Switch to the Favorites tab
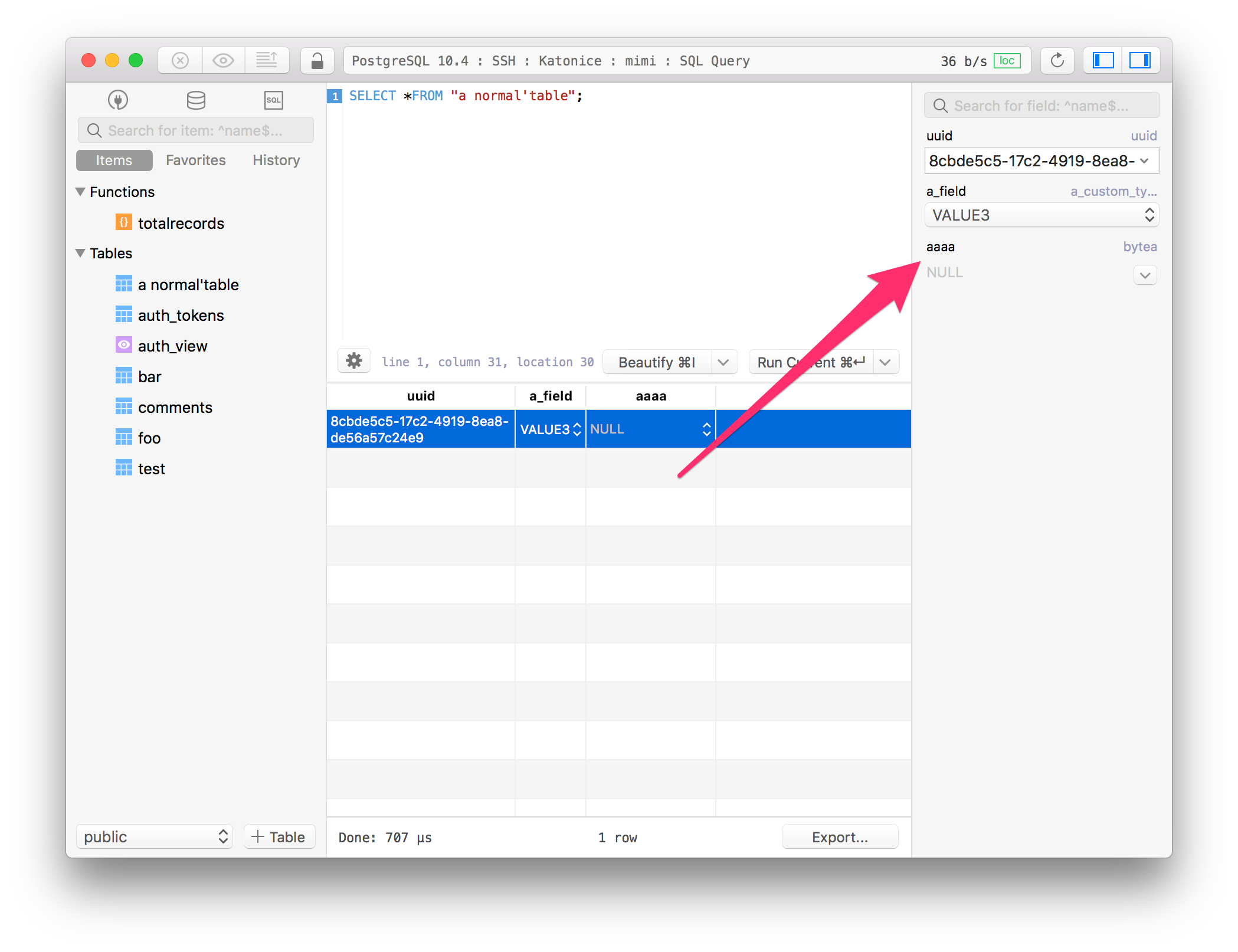 tap(195, 160)
